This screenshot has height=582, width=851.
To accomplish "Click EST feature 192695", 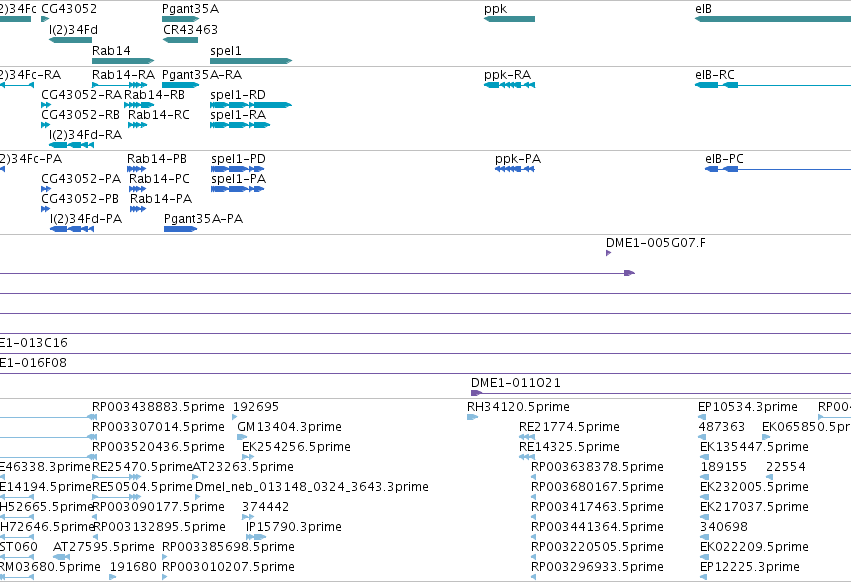I will point(235,417).
